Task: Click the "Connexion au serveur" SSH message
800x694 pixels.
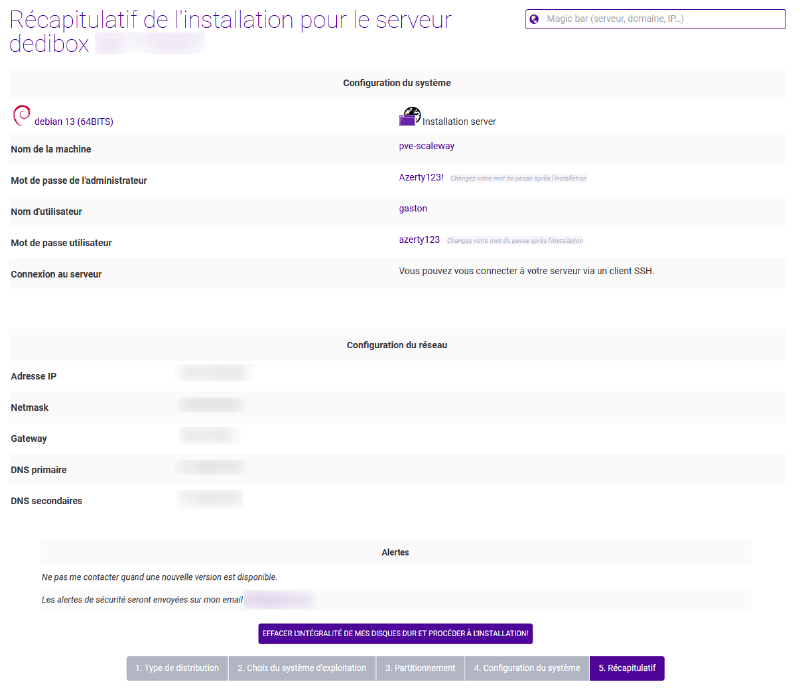Action: 525,270
